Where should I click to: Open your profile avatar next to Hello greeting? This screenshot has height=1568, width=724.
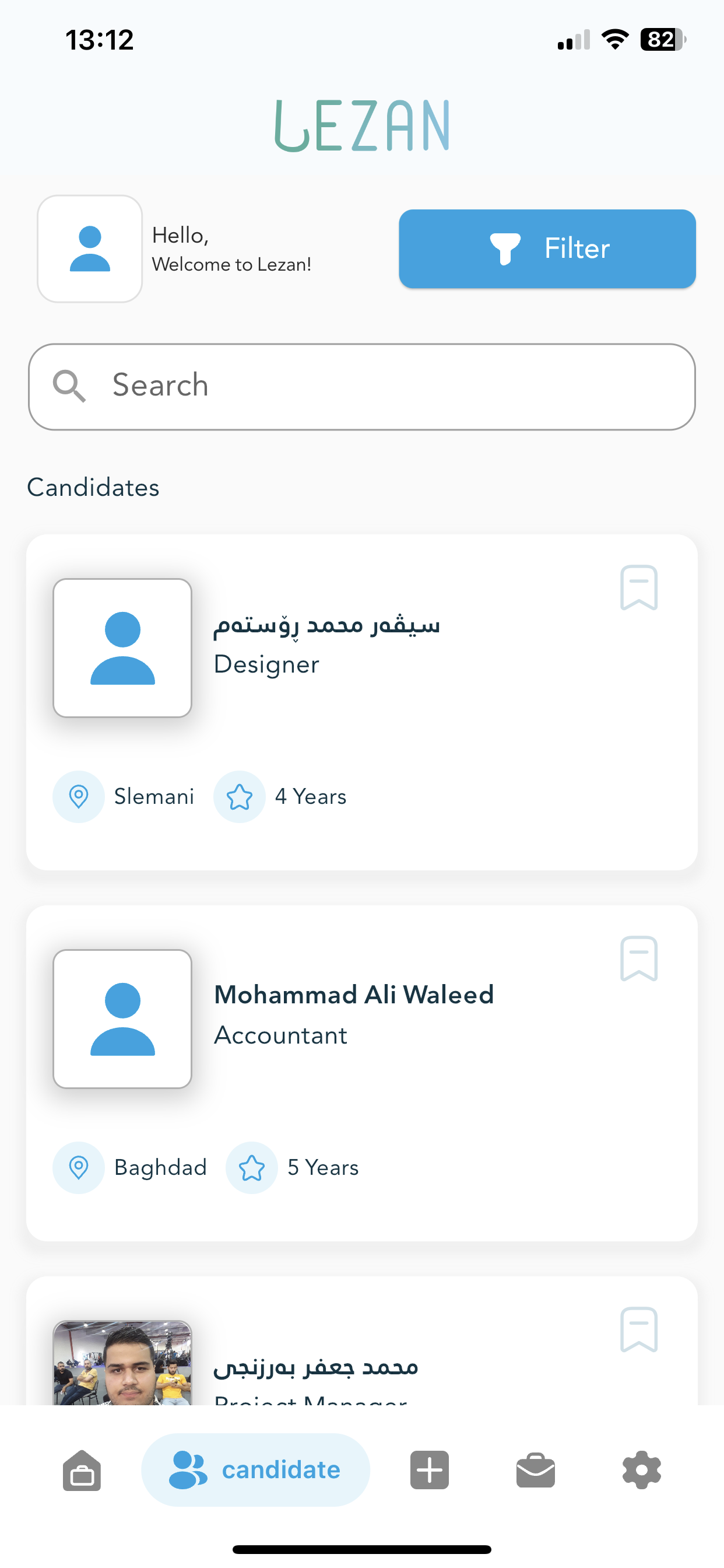89,248
